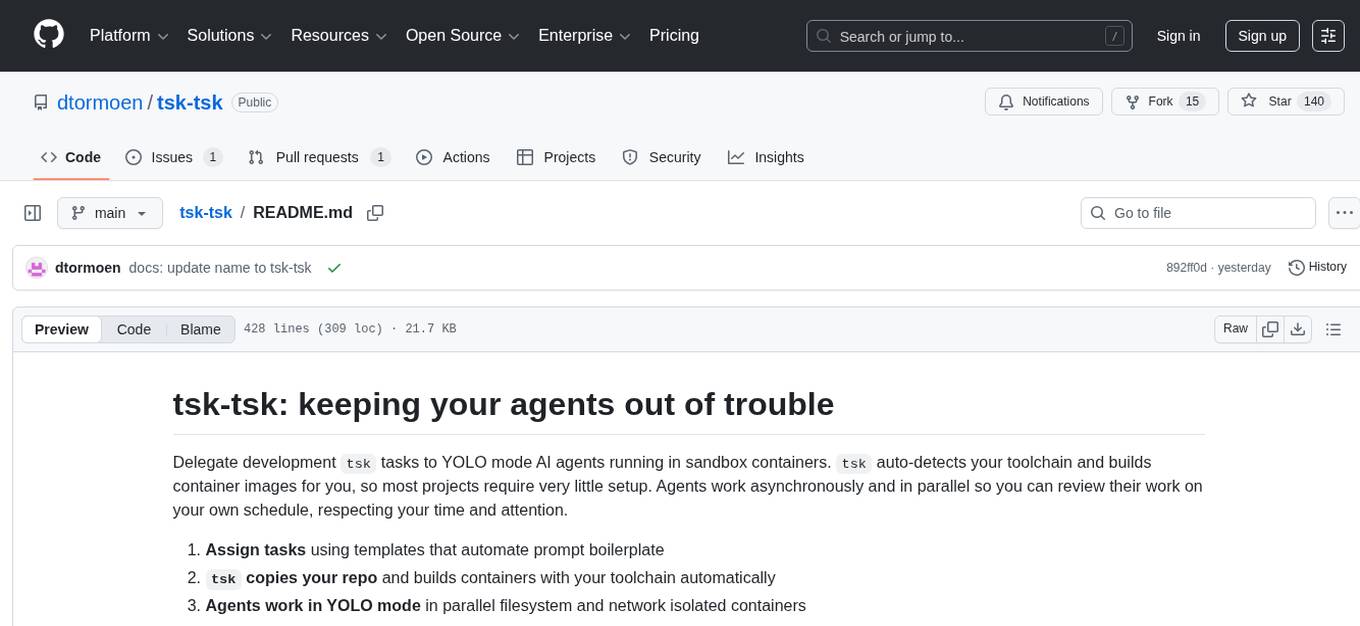Open the notifications bell icon
The width and height of the screenshot is (1360, 626).
(x=1005, y=101)
